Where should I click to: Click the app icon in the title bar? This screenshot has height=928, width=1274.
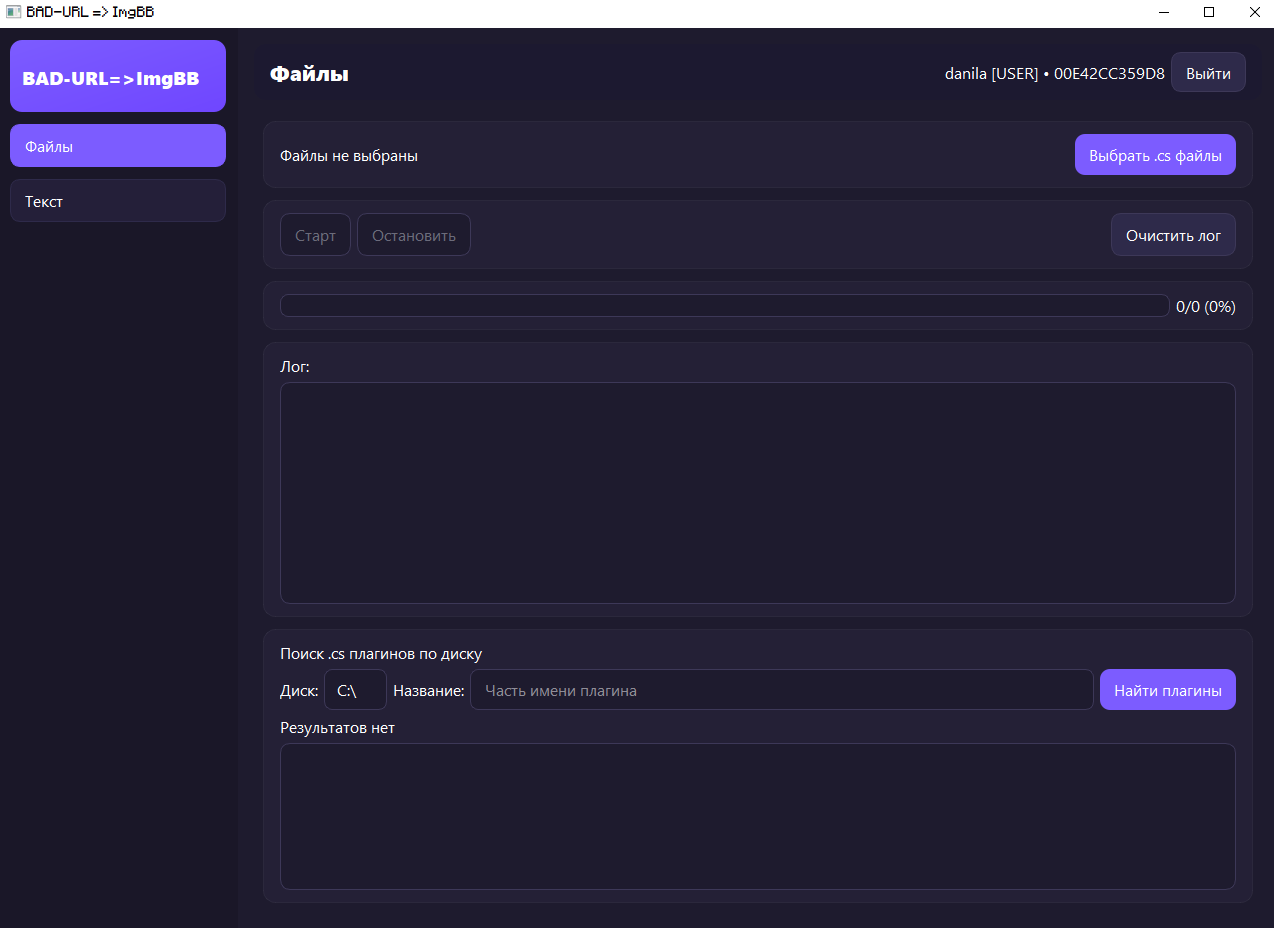point(13,12)
